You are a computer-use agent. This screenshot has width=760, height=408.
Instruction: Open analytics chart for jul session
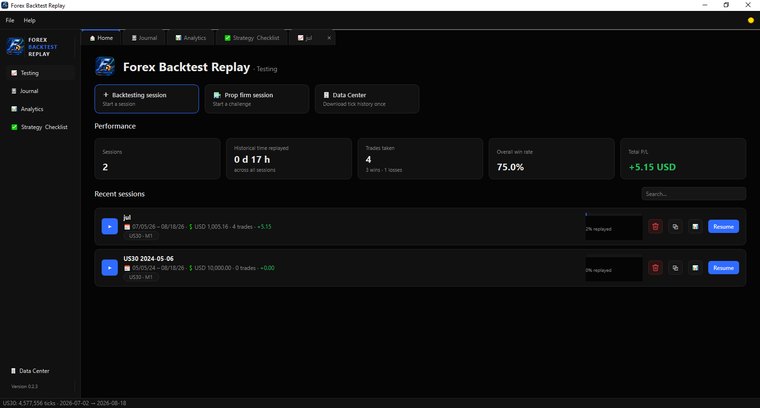pos(695,226)
